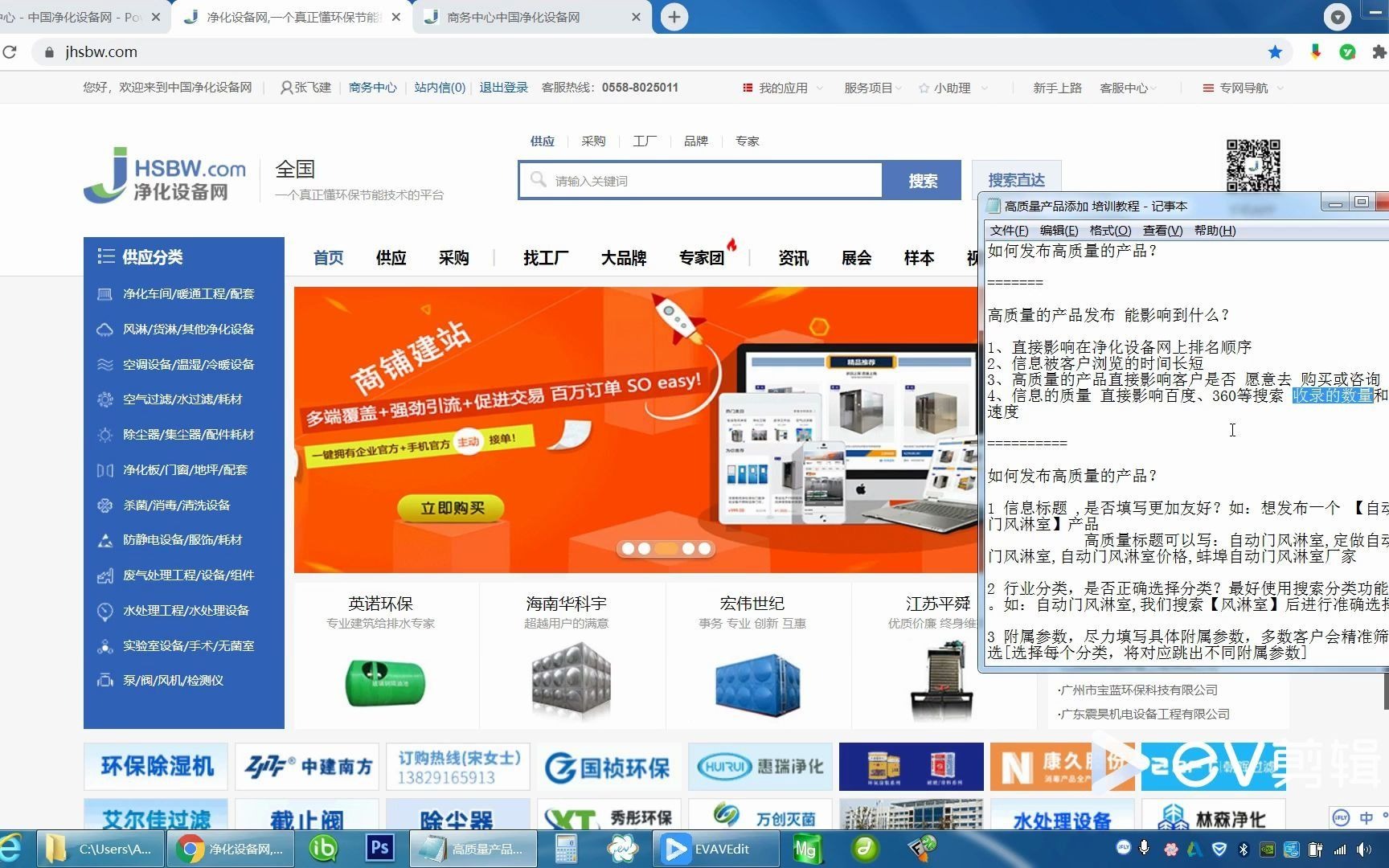Open Notepad 帮助(H) menu
Image resolution: width=1389 pixels, height=868 pixels.
point(1215,231)
